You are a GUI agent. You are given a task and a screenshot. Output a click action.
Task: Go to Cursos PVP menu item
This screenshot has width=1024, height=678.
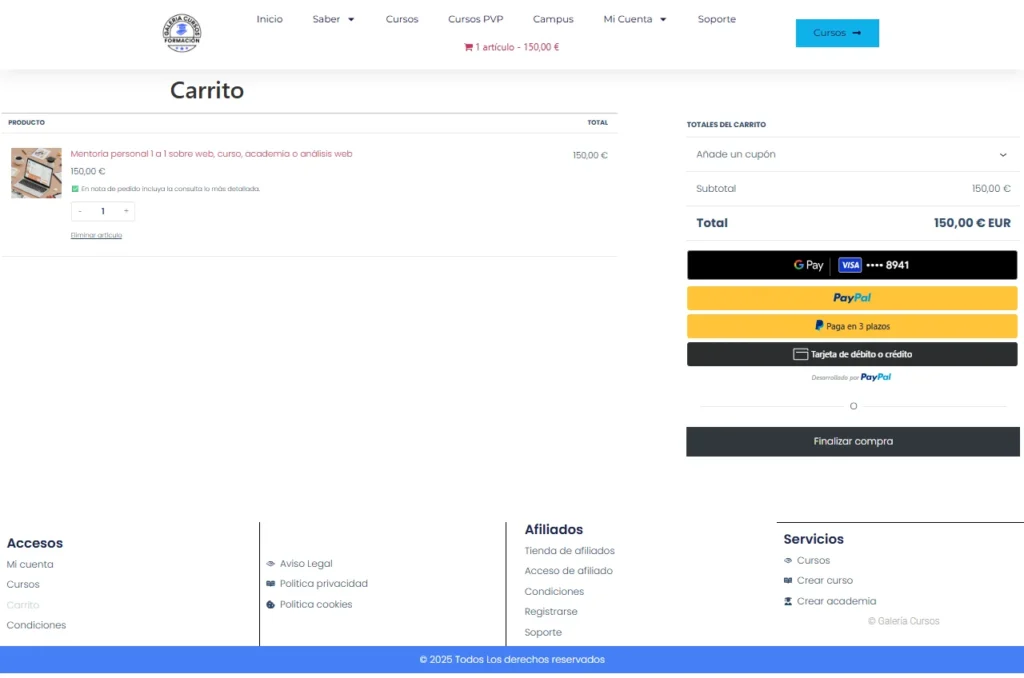click(x=475, y=19)
